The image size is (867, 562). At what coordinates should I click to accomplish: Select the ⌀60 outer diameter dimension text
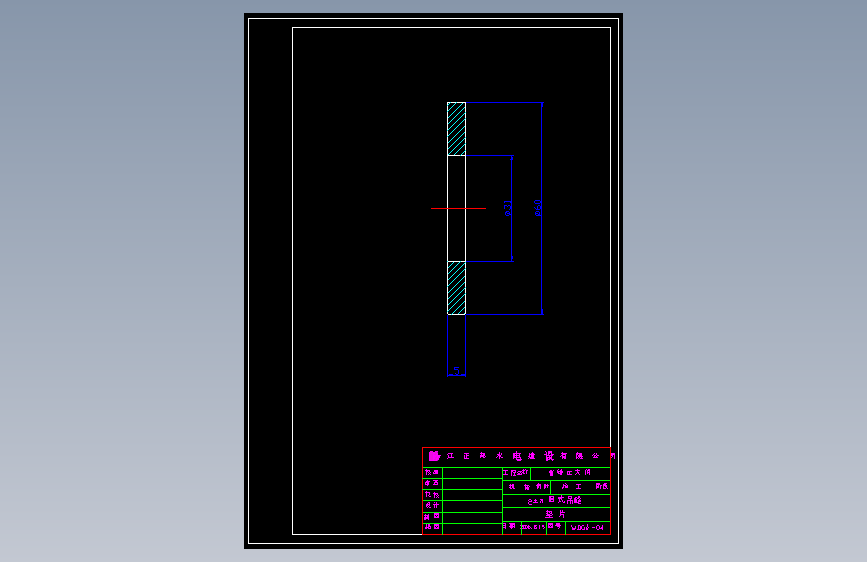[x=537, y=208]
